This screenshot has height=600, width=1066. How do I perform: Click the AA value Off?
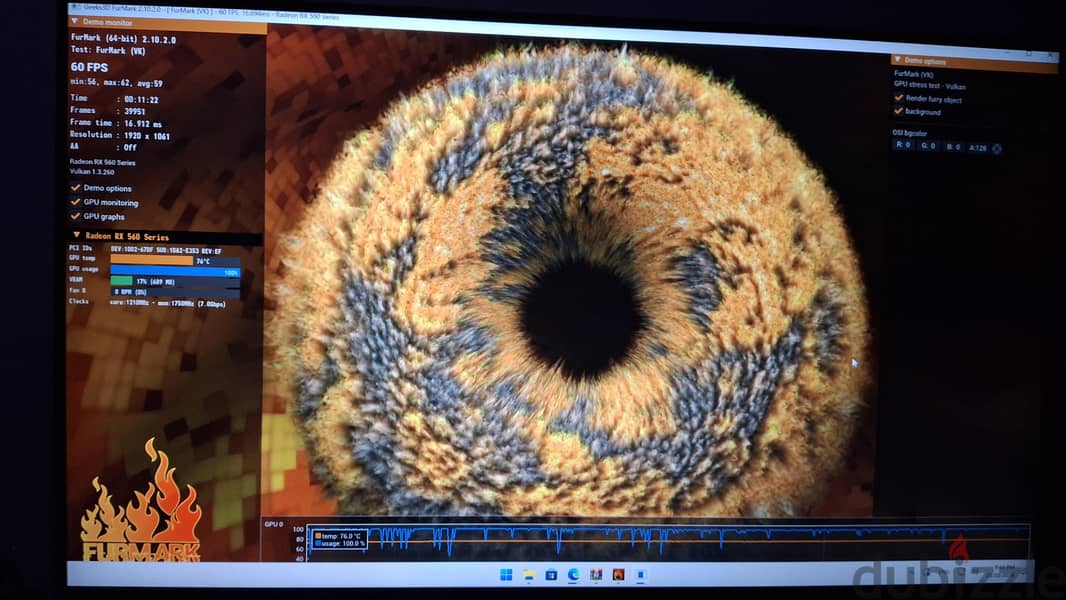[x=130, y=147]
